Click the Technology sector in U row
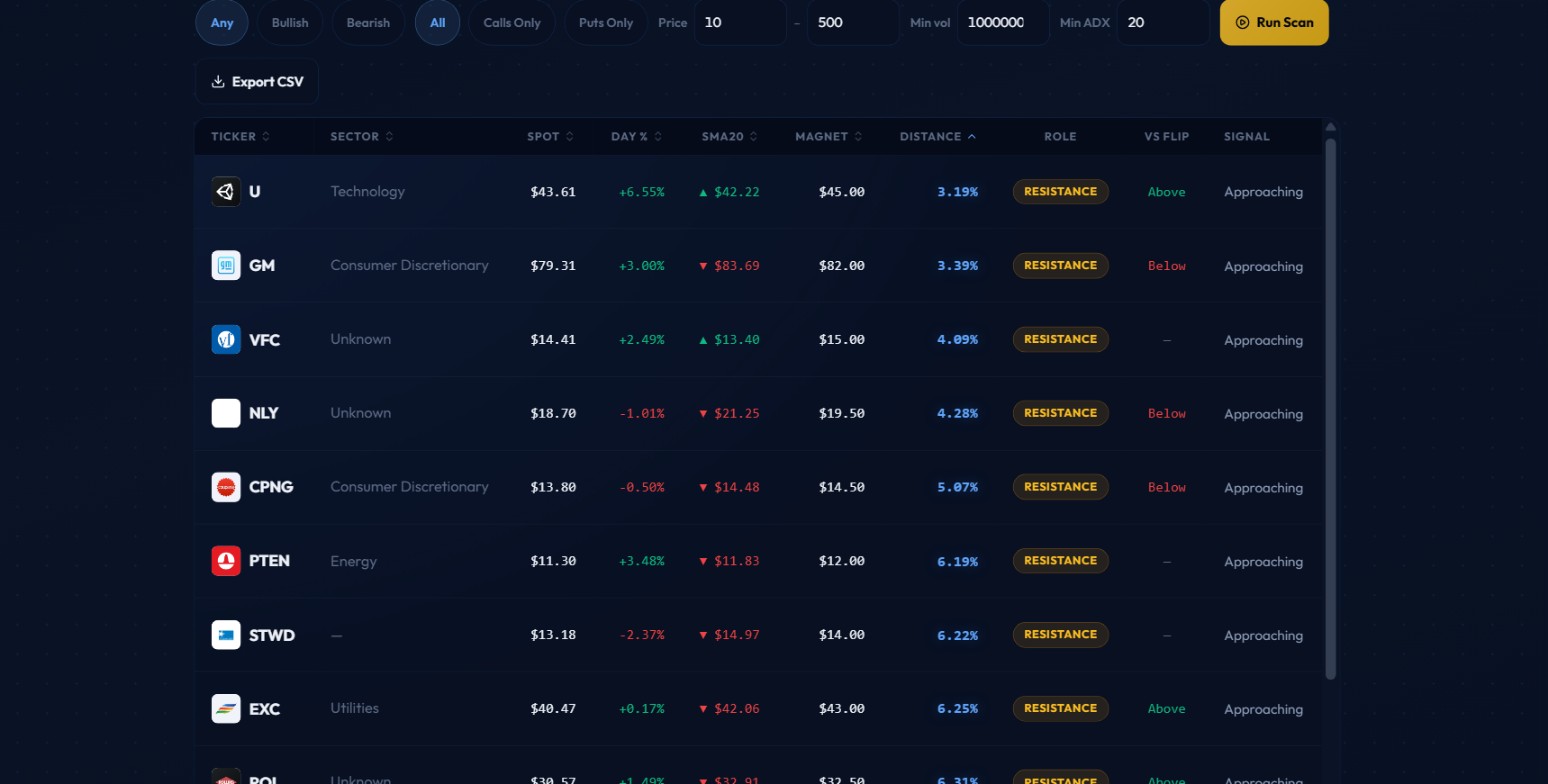The height and width of the screenshot is (784, 1548). pos(367,191)
